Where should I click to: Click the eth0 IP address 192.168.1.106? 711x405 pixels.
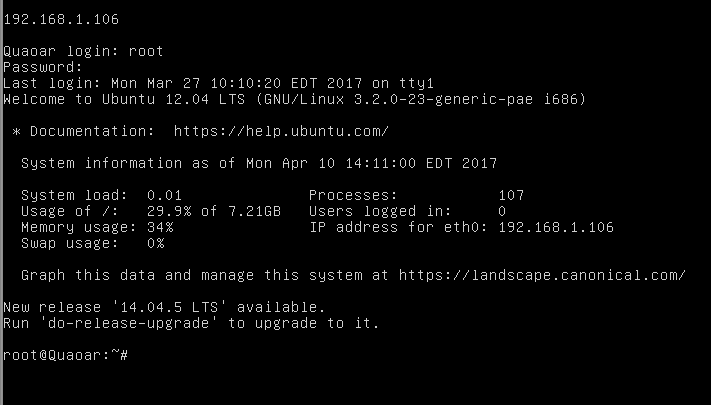tap(556, 227)
